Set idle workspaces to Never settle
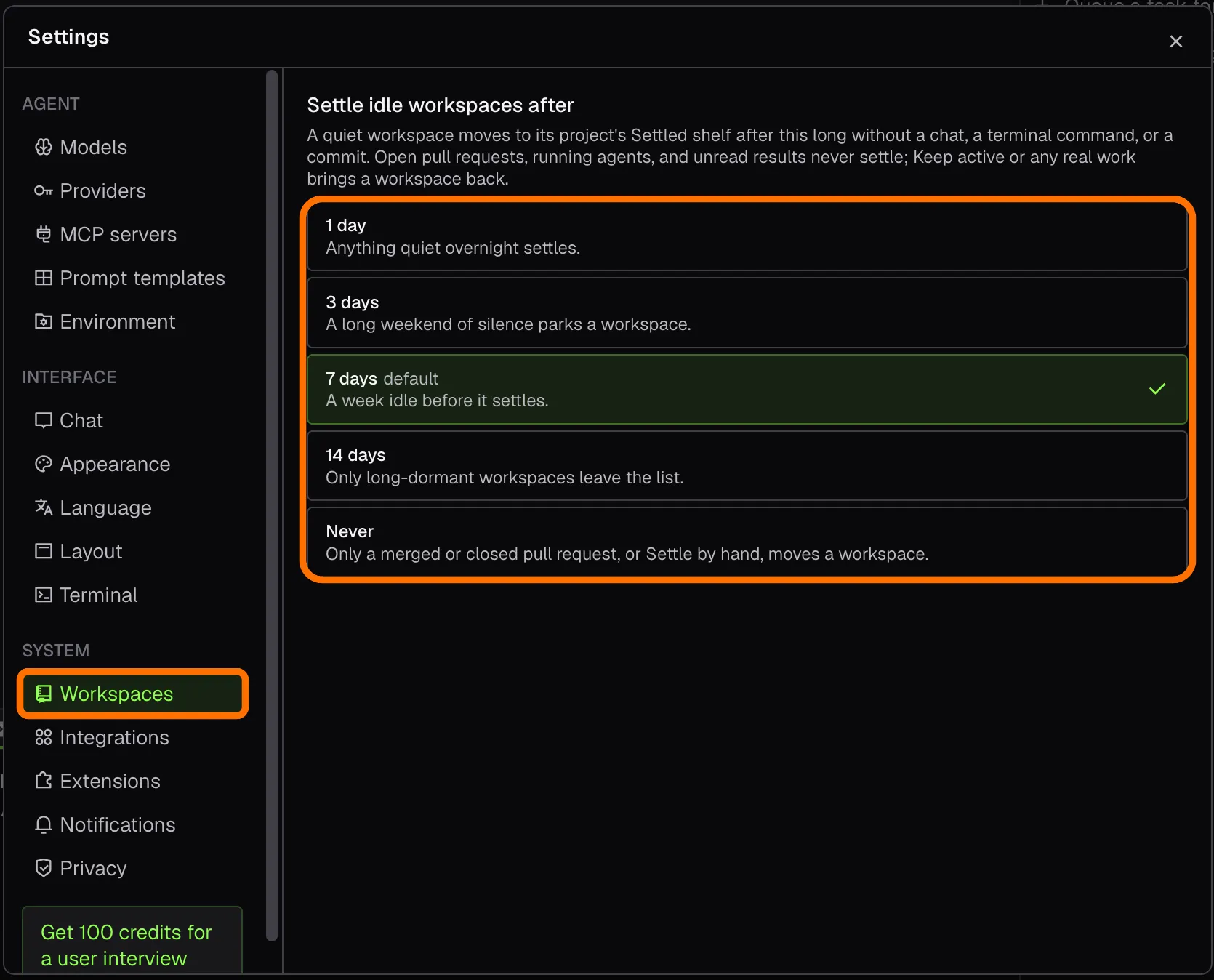1214x980 pixels. (747, 542)
